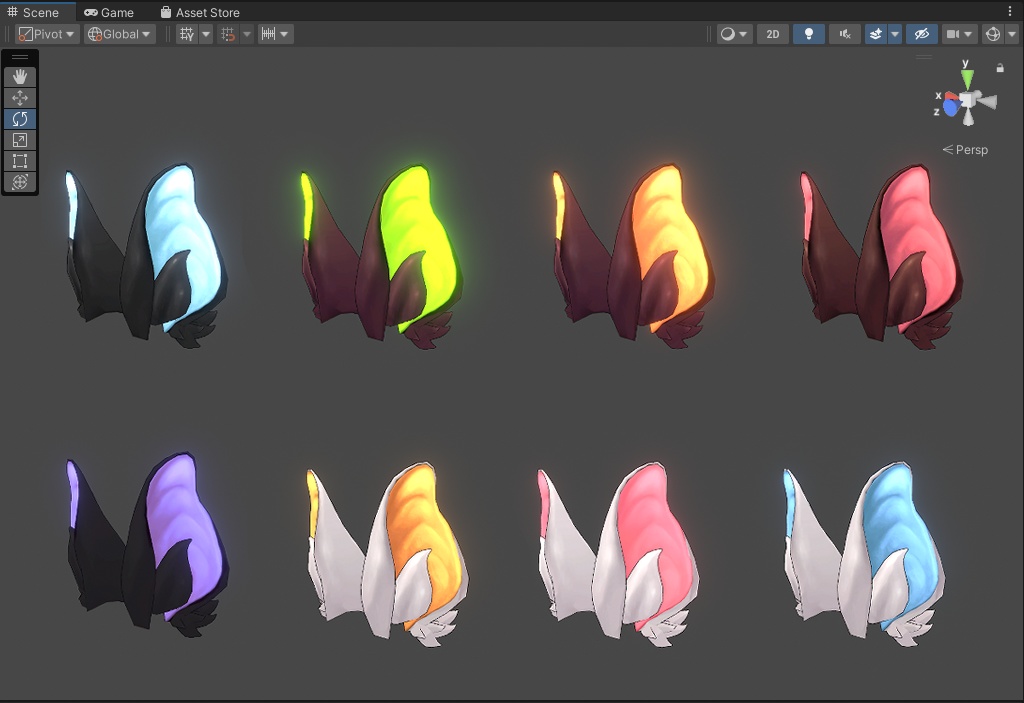The height and width of the screenshot is (703, 1024).
Task: Toggle 2D view mode
Action: [772, 33]
